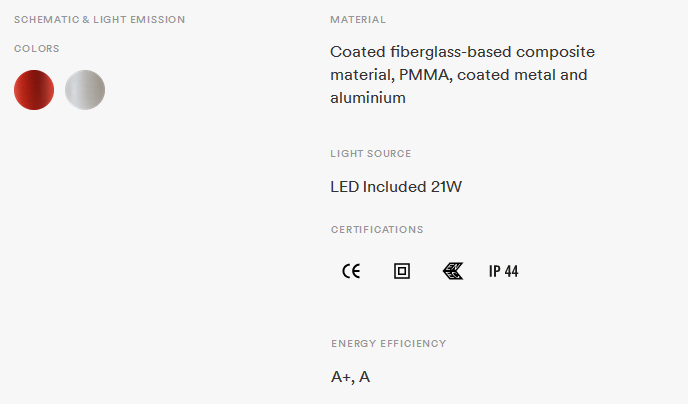Choose the silver color swatch
The image size is (688, 404).
point(85,90)
